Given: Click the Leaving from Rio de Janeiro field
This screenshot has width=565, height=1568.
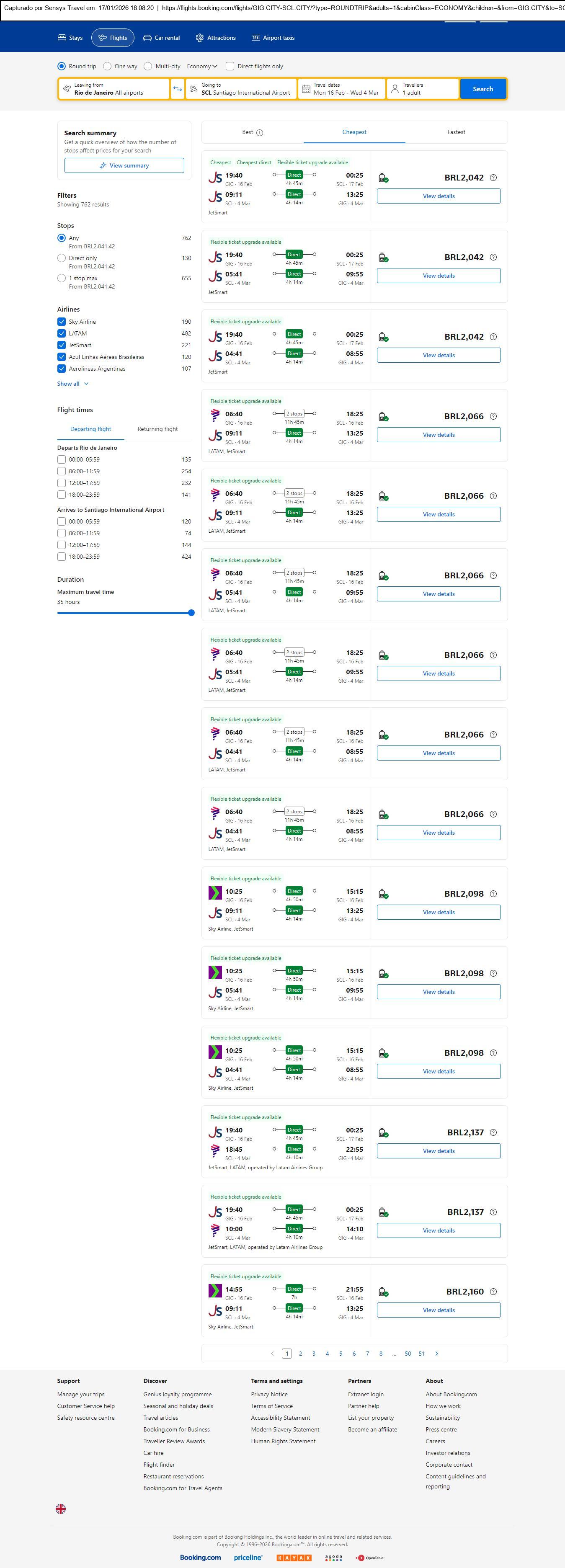Looking at the screenshot, I should (x=114, y=89).
